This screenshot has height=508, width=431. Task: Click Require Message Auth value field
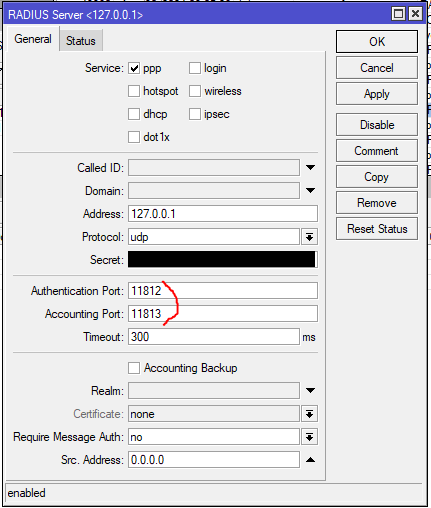pos(214,437)
